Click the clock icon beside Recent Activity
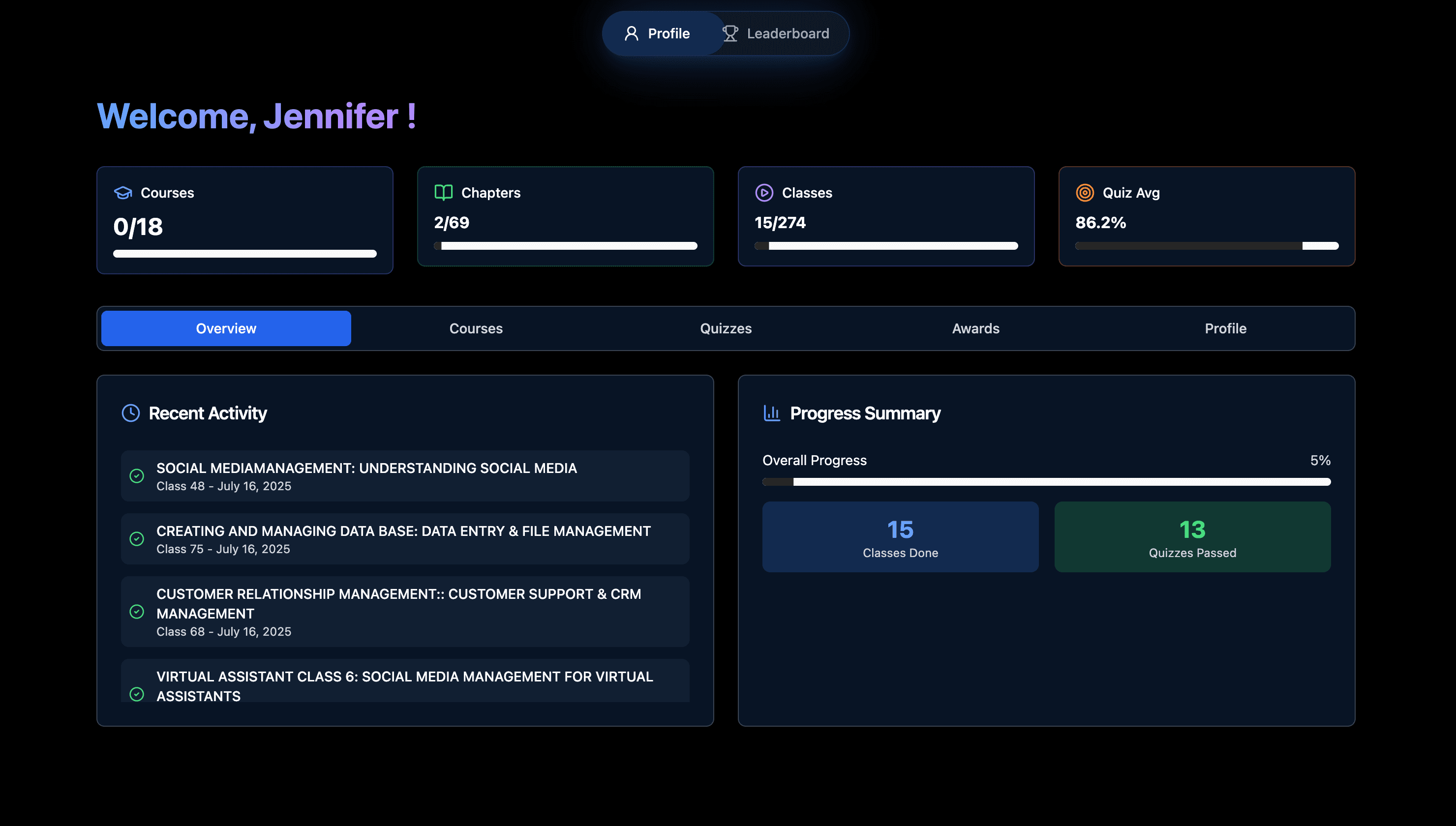 tap(130, 413)
